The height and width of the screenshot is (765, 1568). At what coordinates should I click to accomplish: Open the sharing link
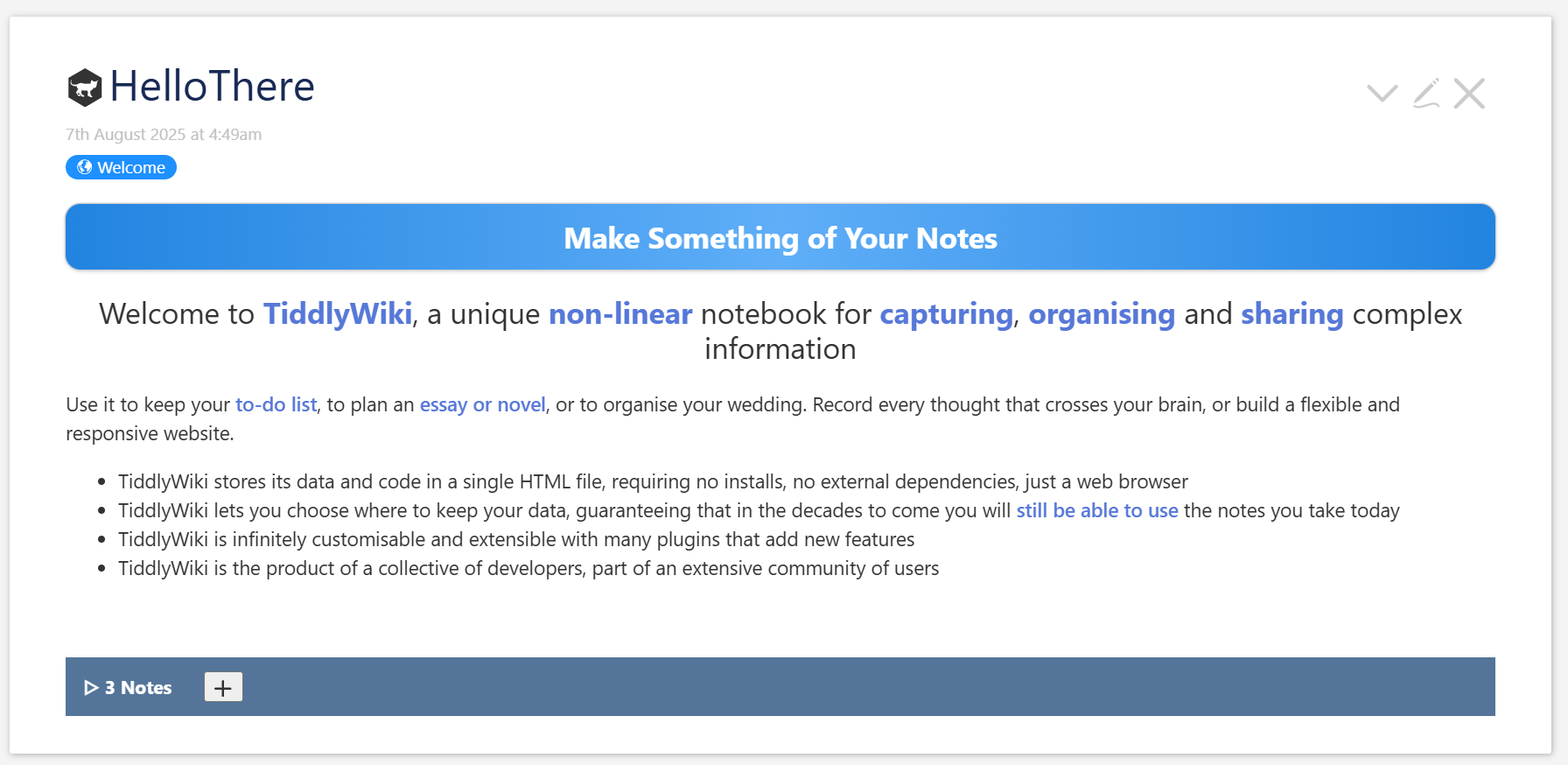pos(1291,313)
